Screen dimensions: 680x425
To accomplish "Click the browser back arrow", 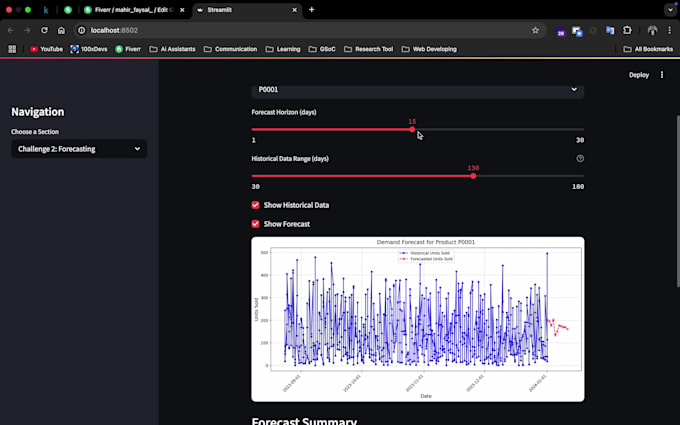I will (10, 30).
